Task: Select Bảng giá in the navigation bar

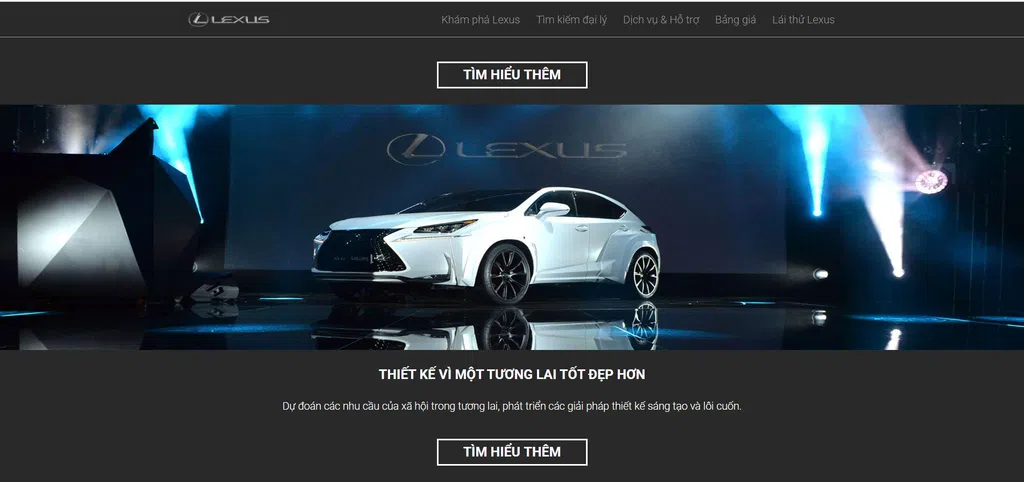Action: (735, 20)
